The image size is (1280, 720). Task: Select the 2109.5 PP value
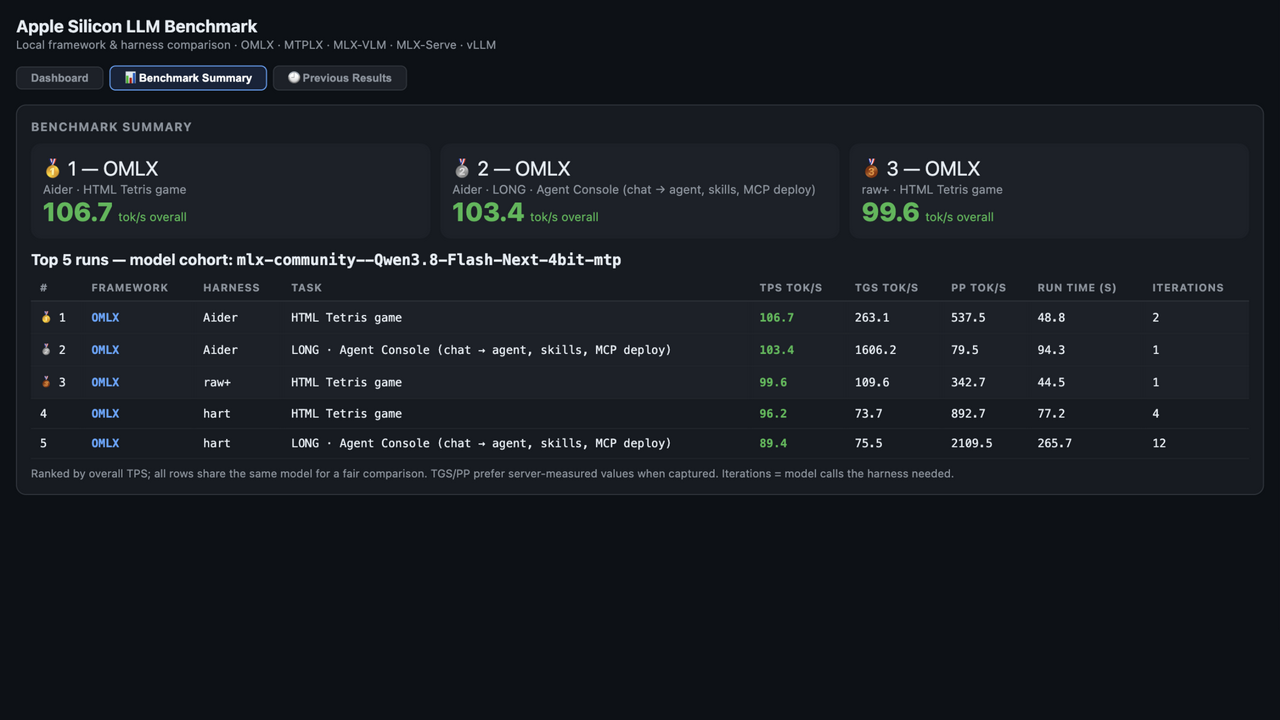pyautogui.click(x=972, y=444)
